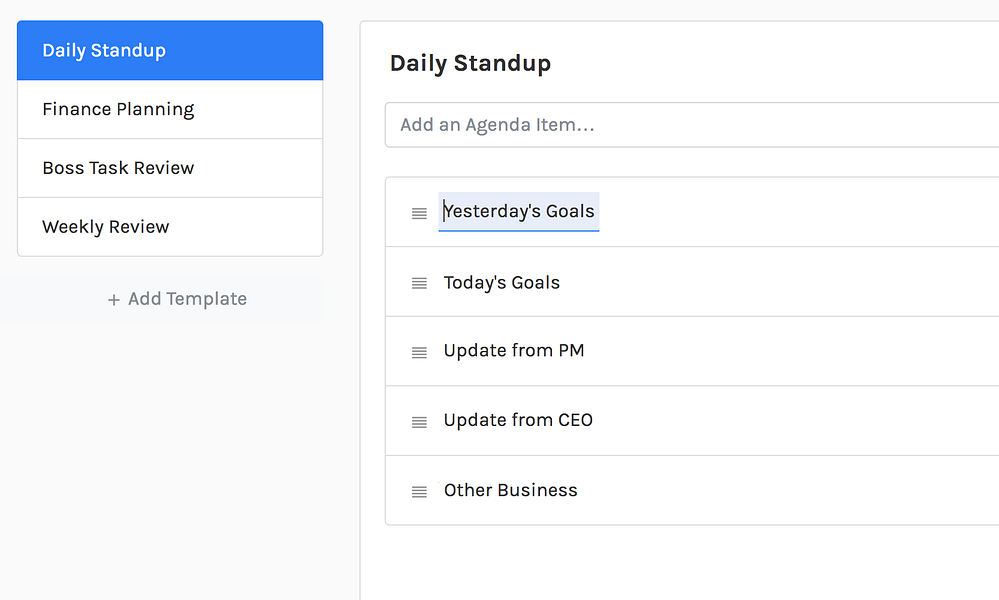The height and width of the screenshot is (600, 999).
Task: Select the Update from PM item text
Action: [514, 351]
